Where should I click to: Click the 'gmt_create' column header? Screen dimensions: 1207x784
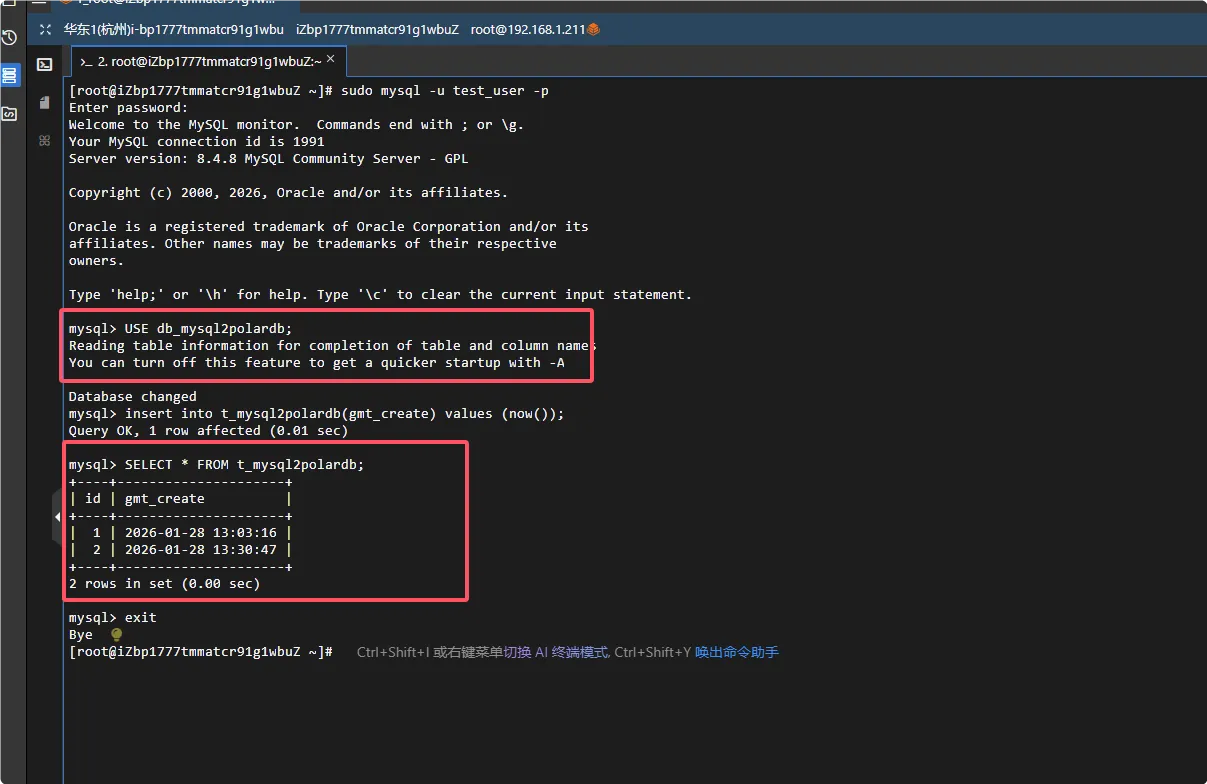tap(165, 499)
